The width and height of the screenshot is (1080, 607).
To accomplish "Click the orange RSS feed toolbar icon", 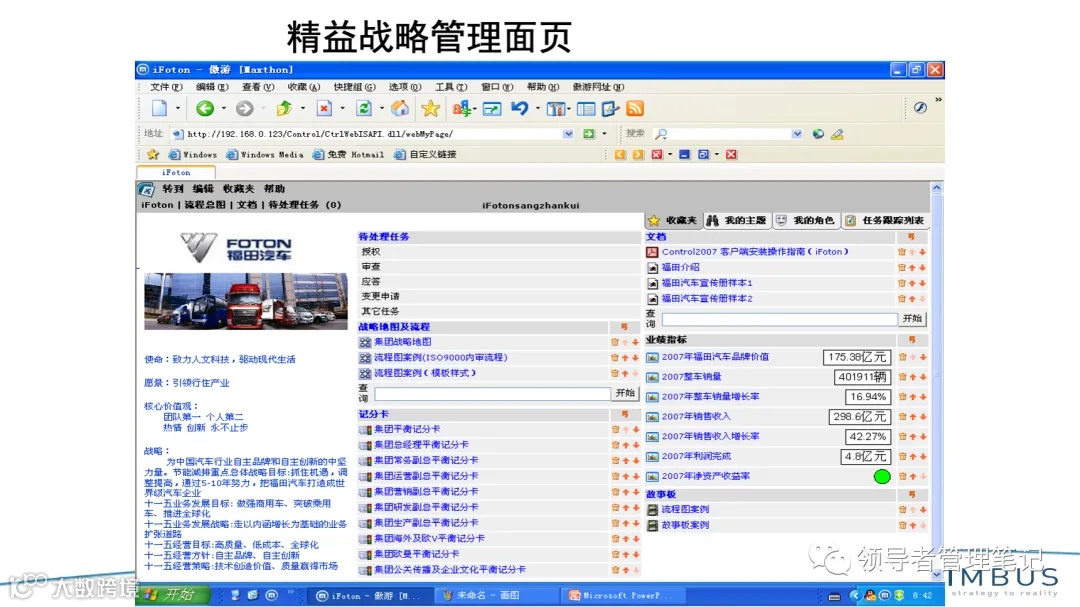I will (636, 106).
